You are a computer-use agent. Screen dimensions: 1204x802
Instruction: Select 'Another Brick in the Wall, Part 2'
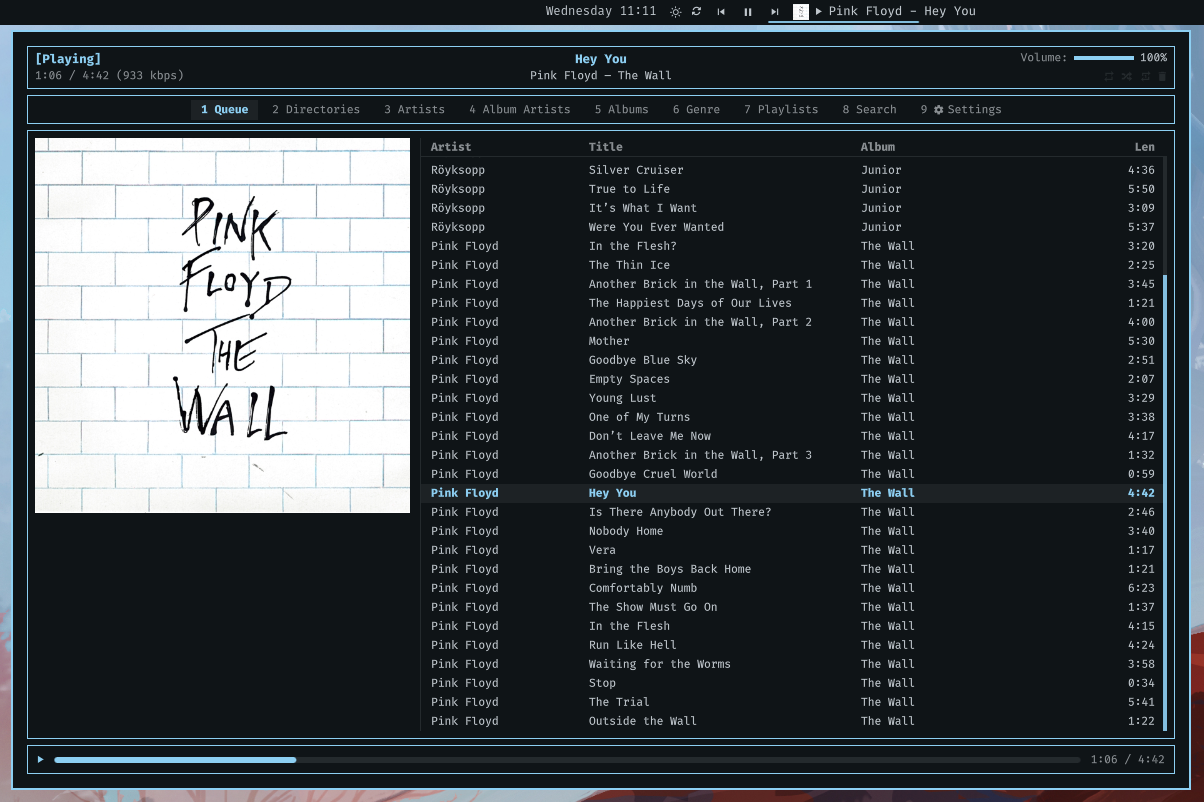click(x=793, y=322)
